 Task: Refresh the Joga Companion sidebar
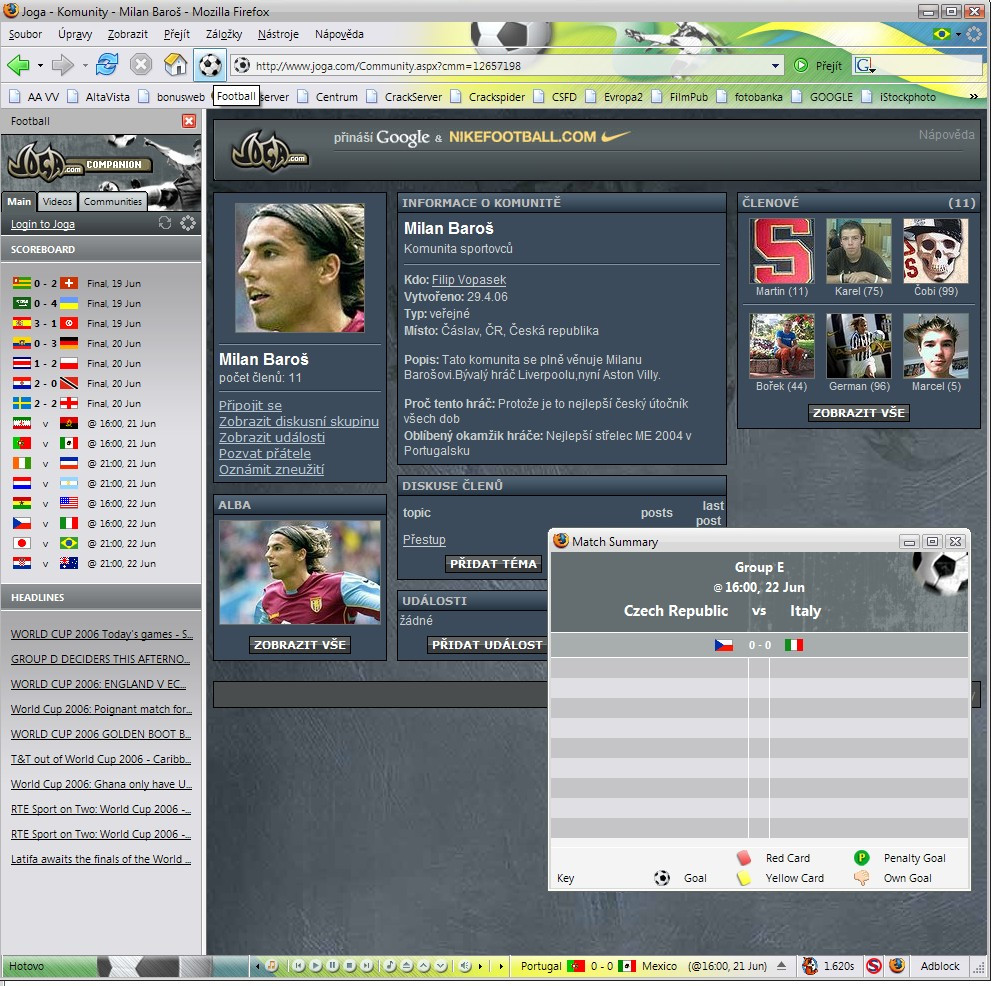(165, 223)
